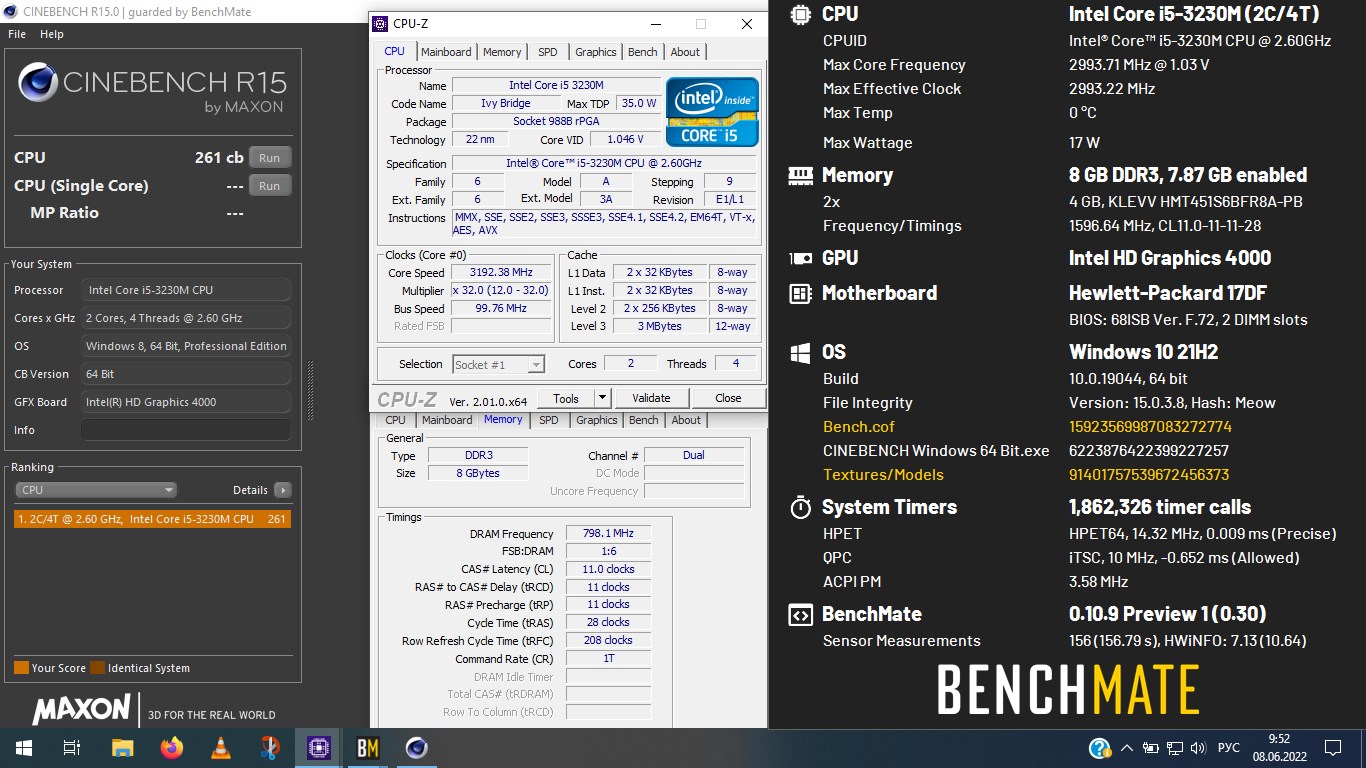The image size is (1366, 768).
Task: Click the network icon in system tray
Action: pyautogui.click(x=1175, y=748)
